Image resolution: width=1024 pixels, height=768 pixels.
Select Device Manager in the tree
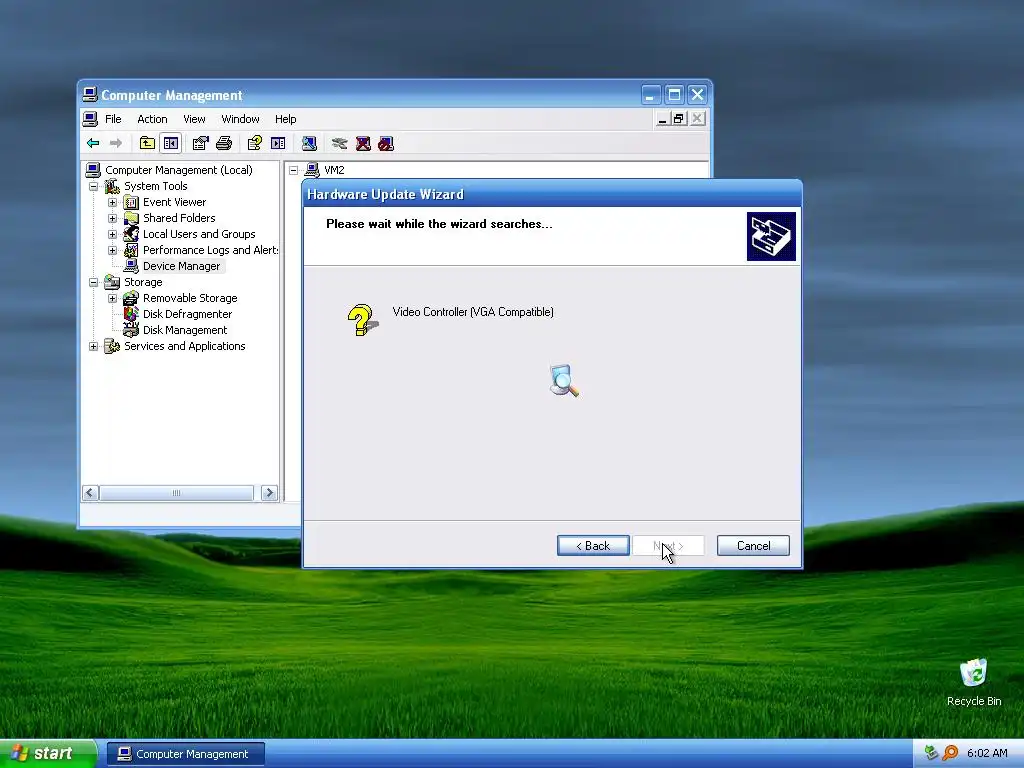pyautogui.click(x=182, y=266)
